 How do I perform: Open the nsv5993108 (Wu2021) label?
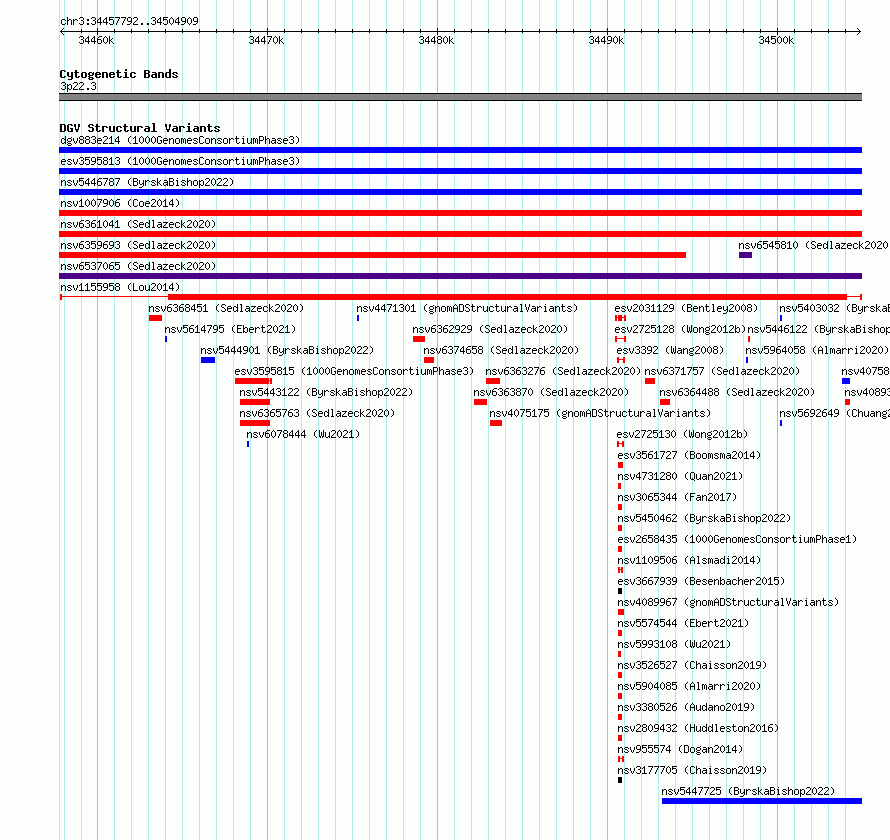[674, 644]
